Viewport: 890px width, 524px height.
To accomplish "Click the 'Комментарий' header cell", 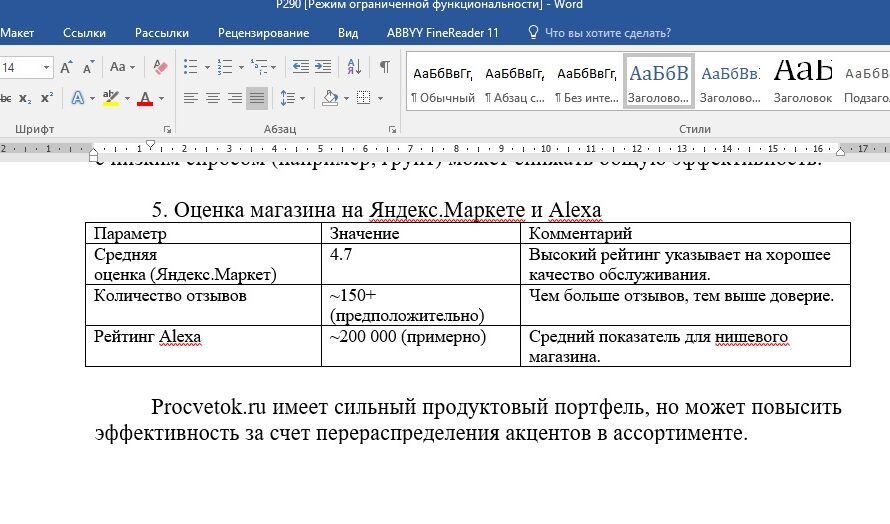I will pyautogui.click(x=685, y=233).
